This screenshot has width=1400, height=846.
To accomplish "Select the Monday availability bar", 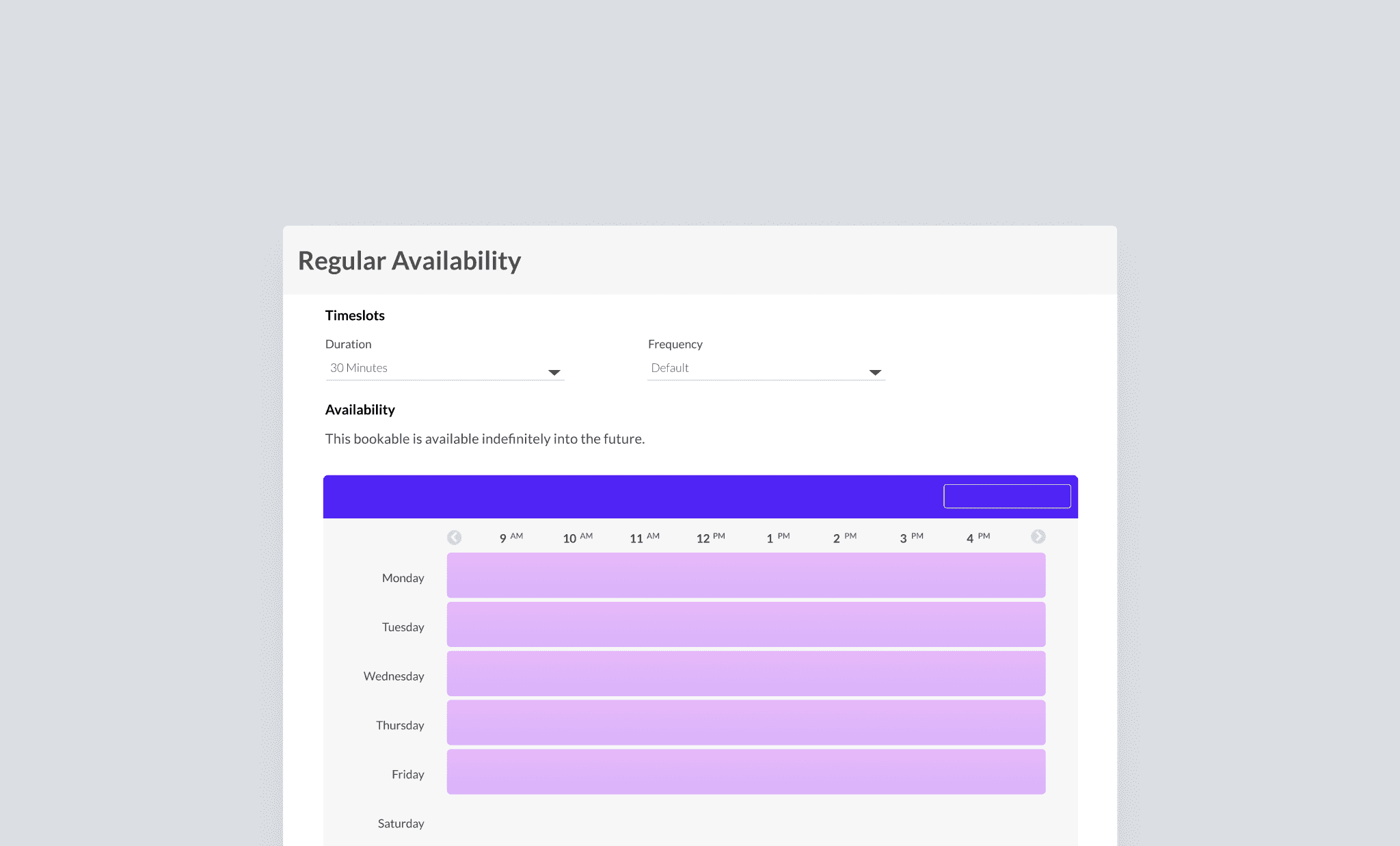I will tap(746, 575).
